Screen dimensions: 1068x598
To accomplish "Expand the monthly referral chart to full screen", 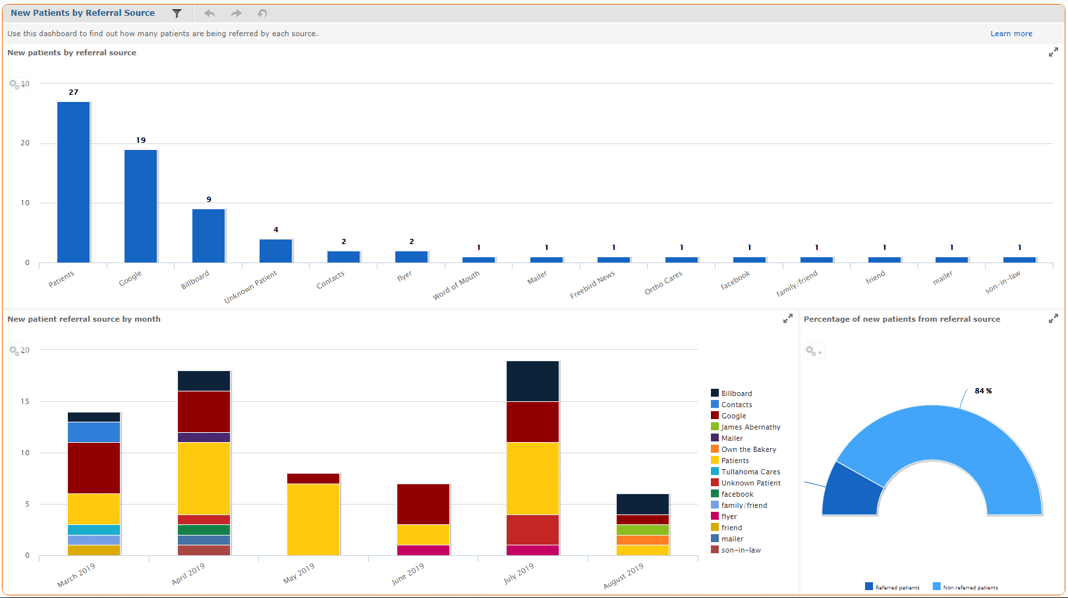I will 787,319.
